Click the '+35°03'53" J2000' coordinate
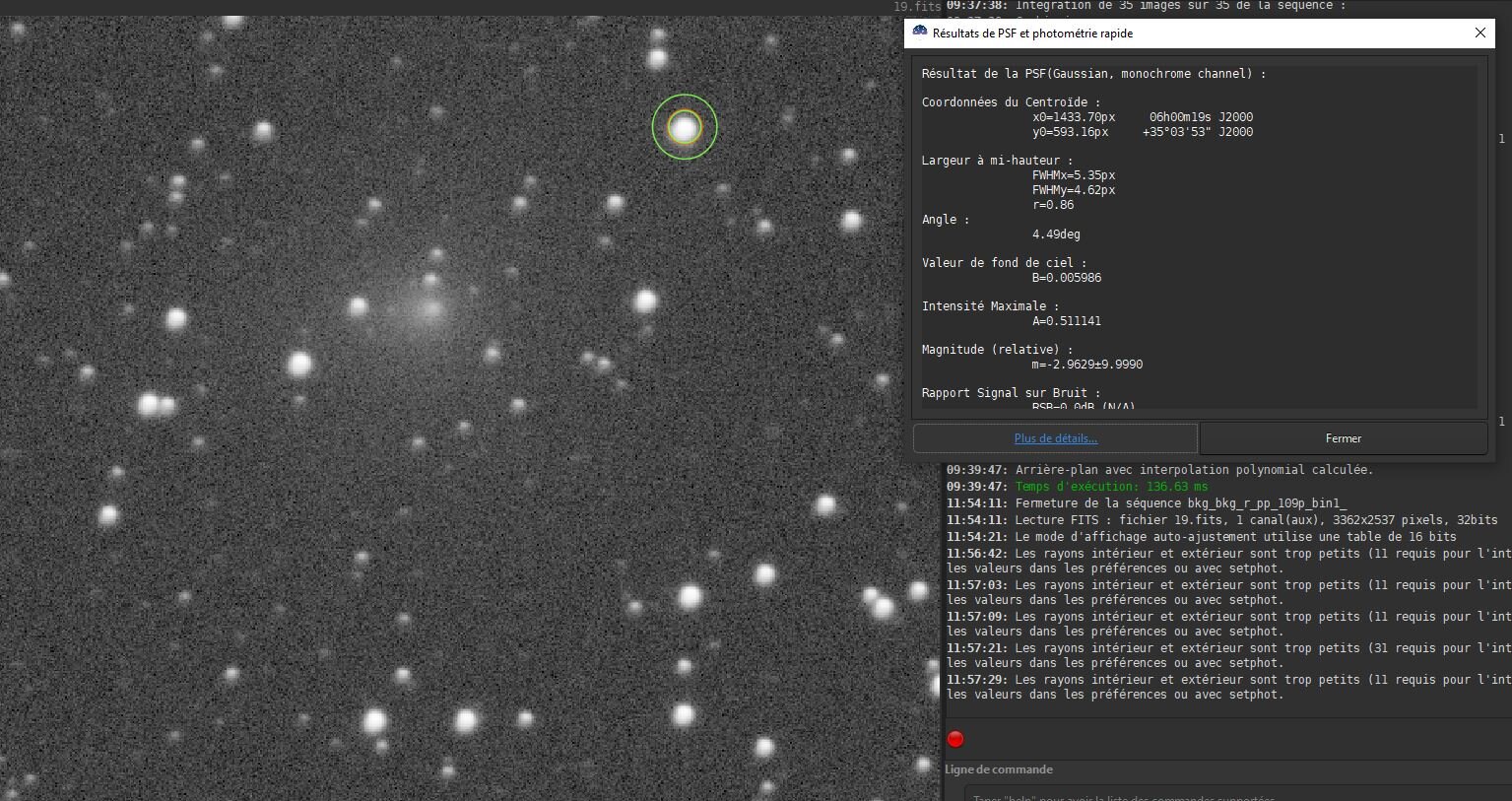This screenshot has width=1512, height=801. tap(1198, 132)
